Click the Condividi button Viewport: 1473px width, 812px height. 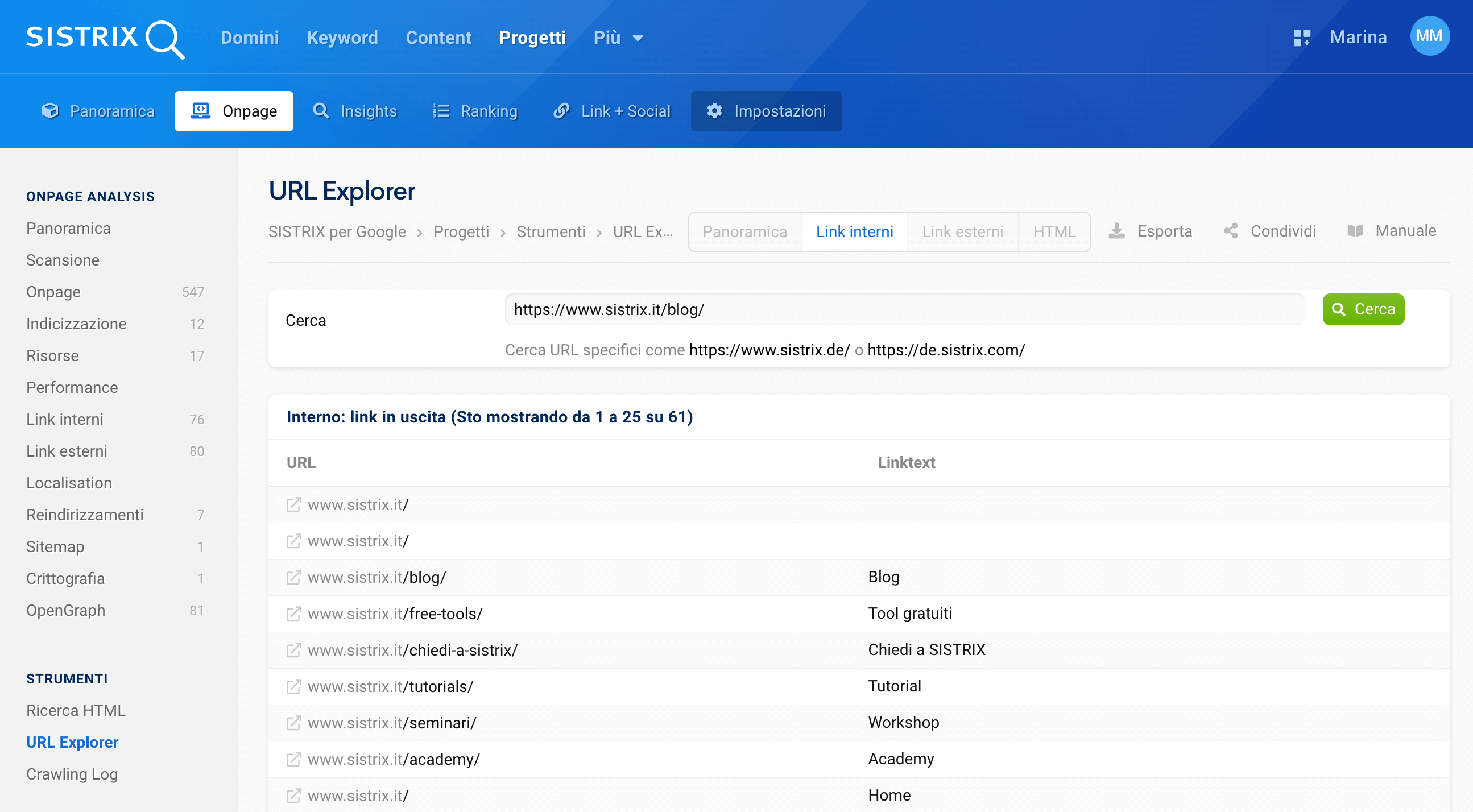coord(1269,231)
